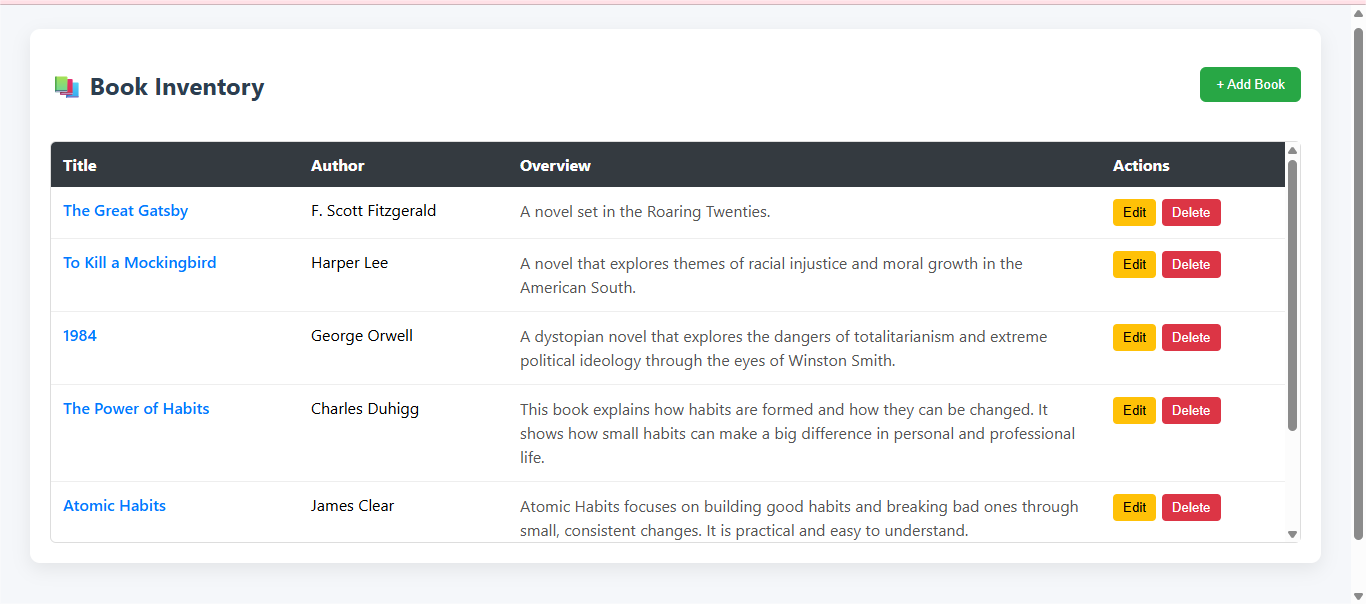Screen dimensions: 1366x604
Task: Click the books icon beside Book Inventory
Action: 67,87
